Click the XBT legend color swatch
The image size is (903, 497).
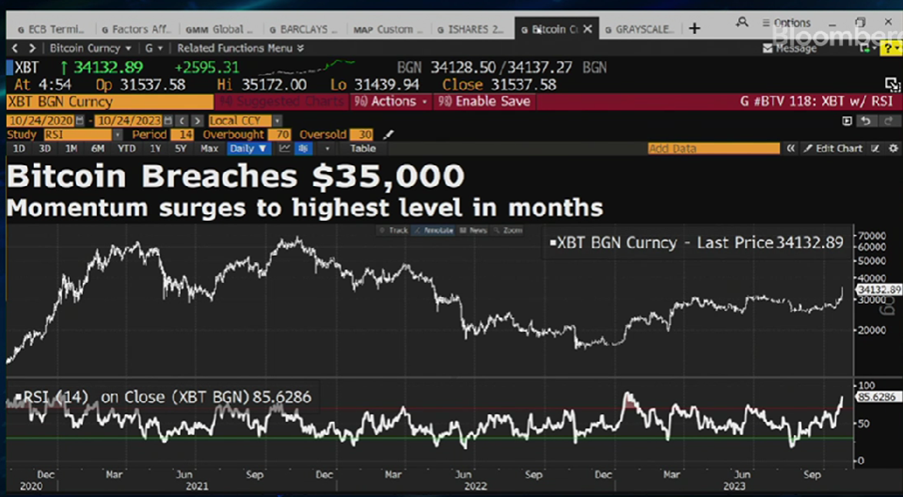pyautogui.click(x=553, y=241)
